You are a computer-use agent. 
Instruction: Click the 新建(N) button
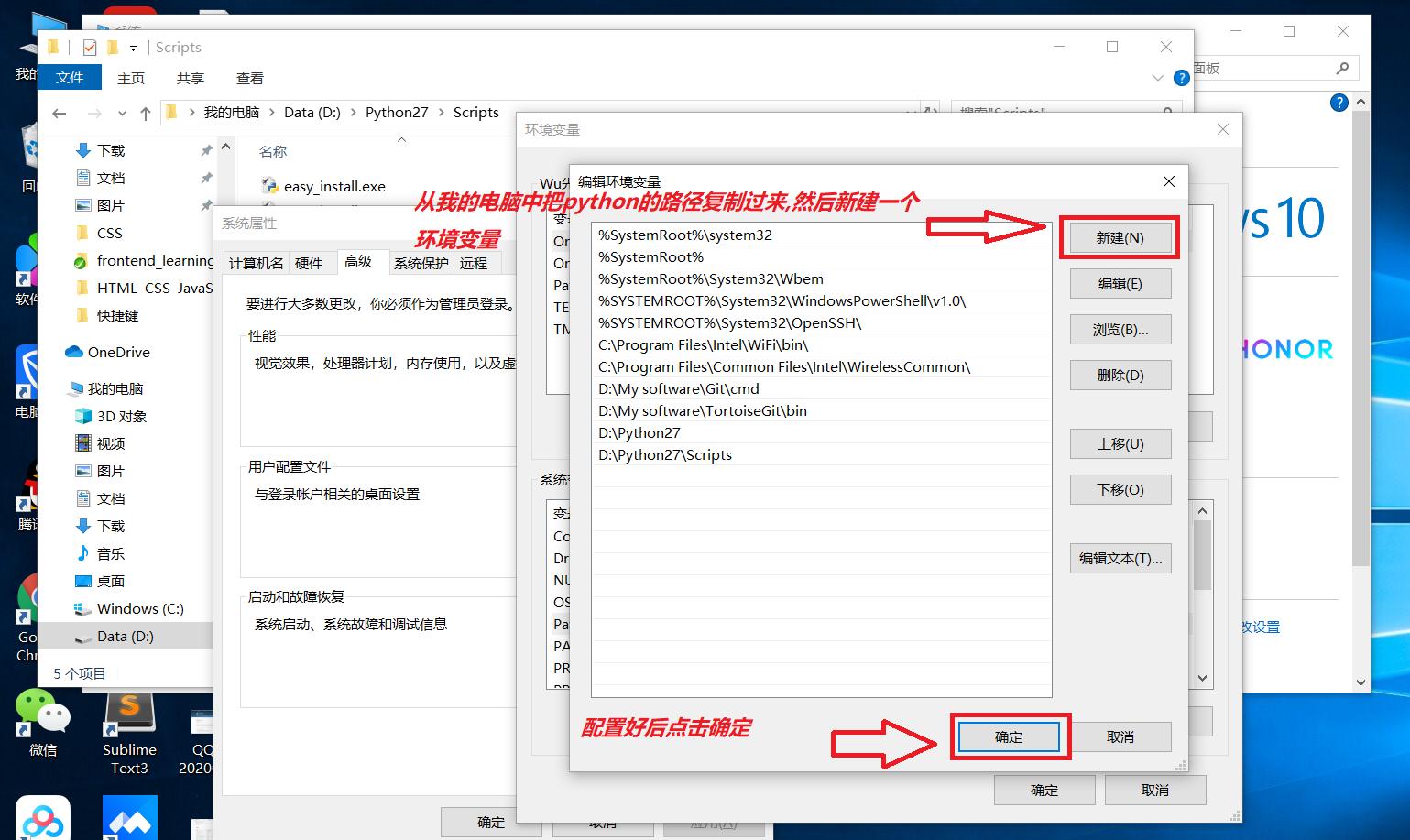pos(1120,238)
